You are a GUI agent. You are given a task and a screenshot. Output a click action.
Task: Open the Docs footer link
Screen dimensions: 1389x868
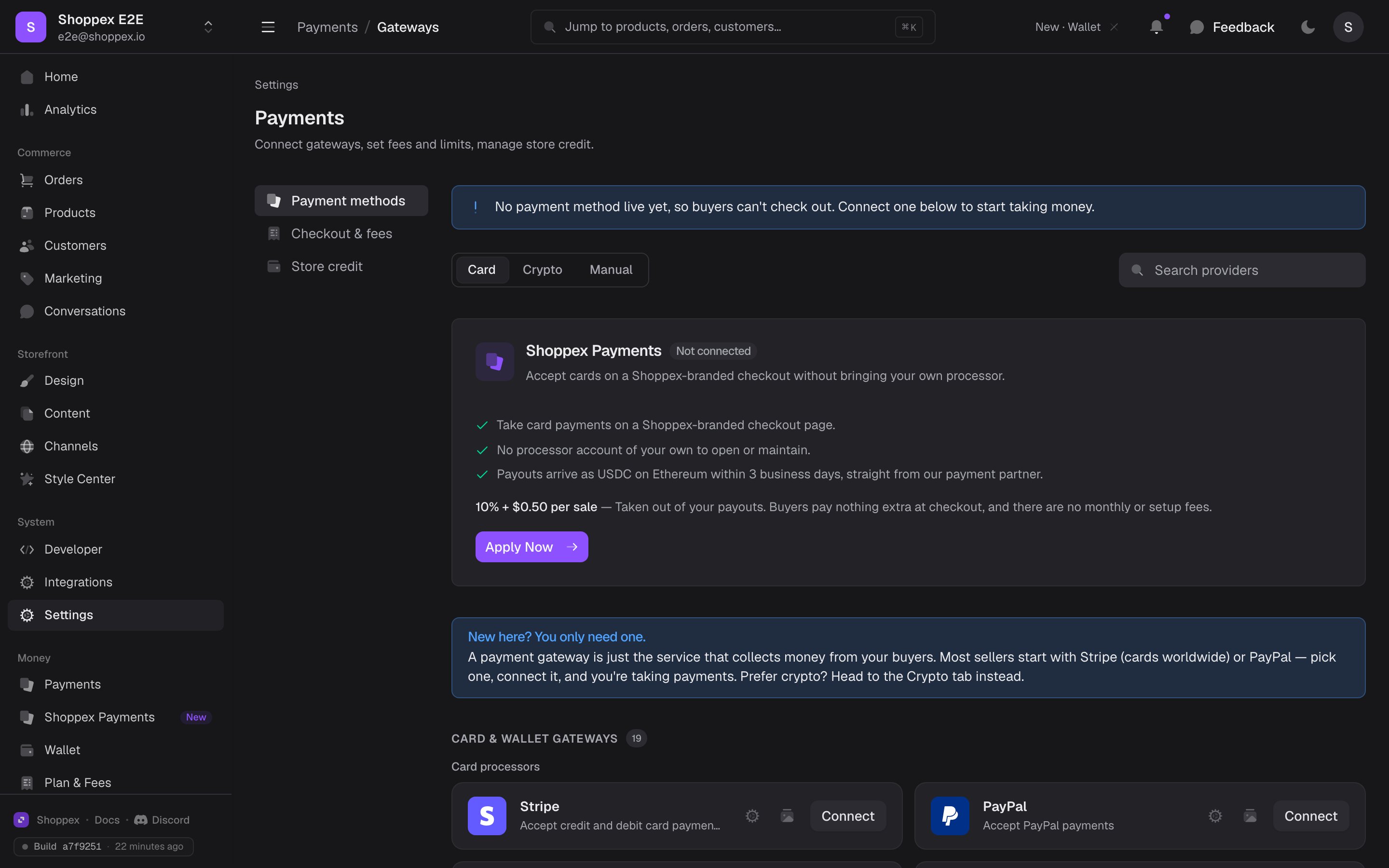pos(107,820)
